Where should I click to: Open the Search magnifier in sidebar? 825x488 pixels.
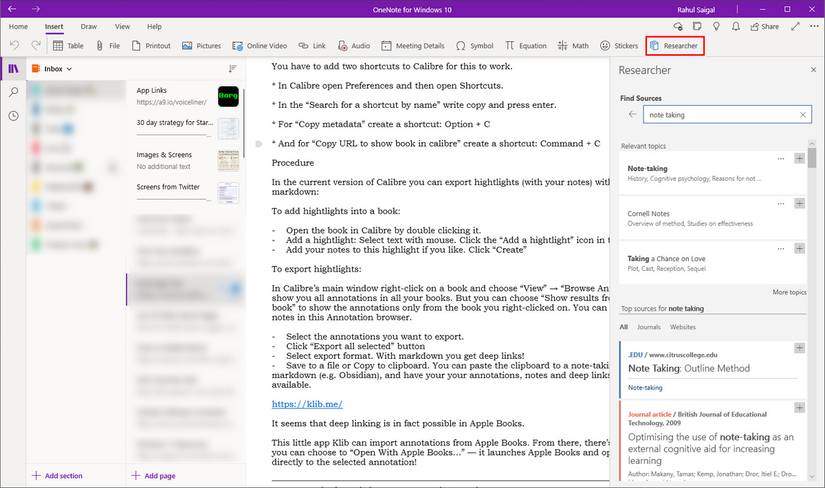click(14, 92)
